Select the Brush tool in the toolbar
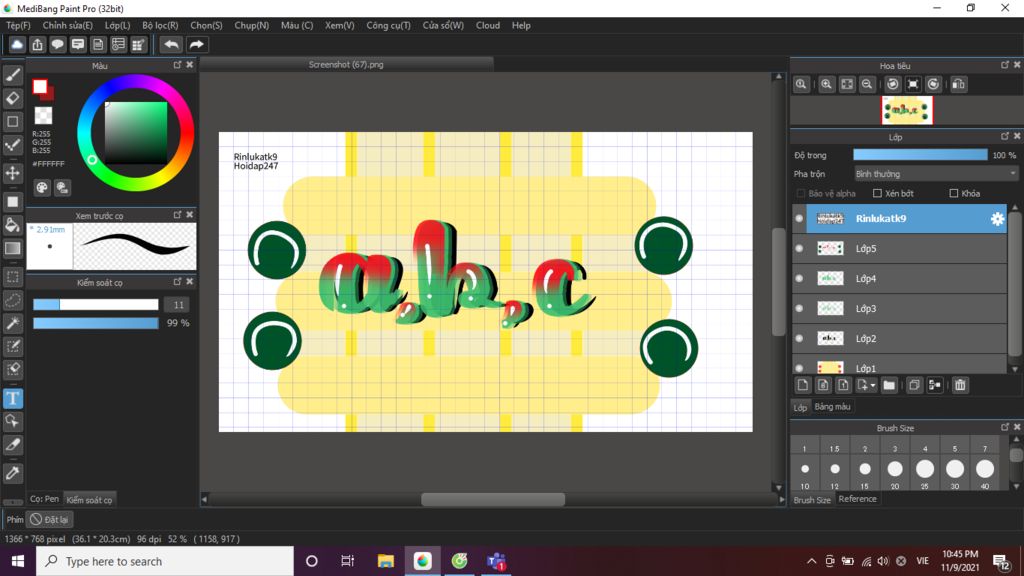1024x576 pixels. 12,75
